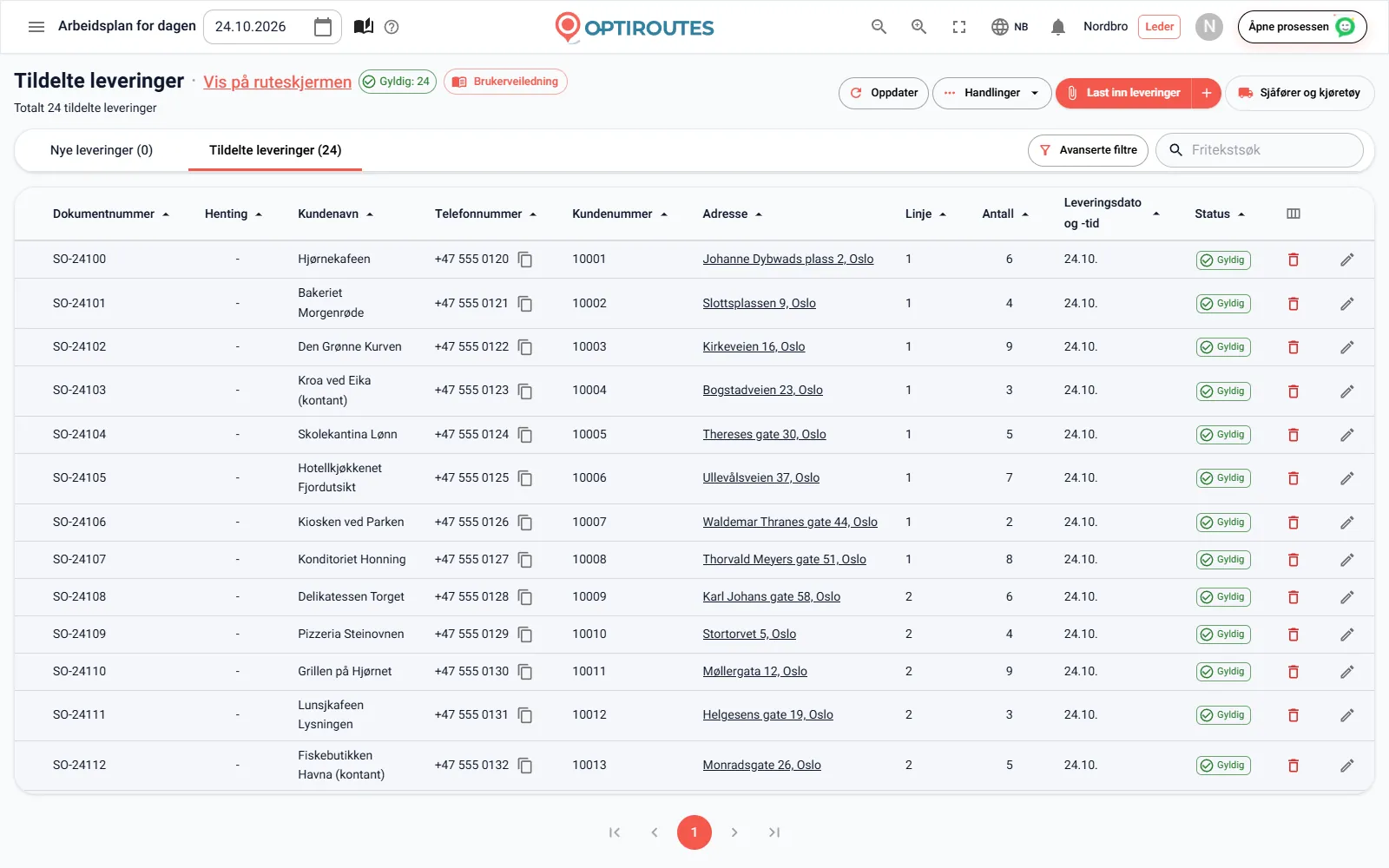Open notifications bell
1389x868 pixels.
[1057, 27]
